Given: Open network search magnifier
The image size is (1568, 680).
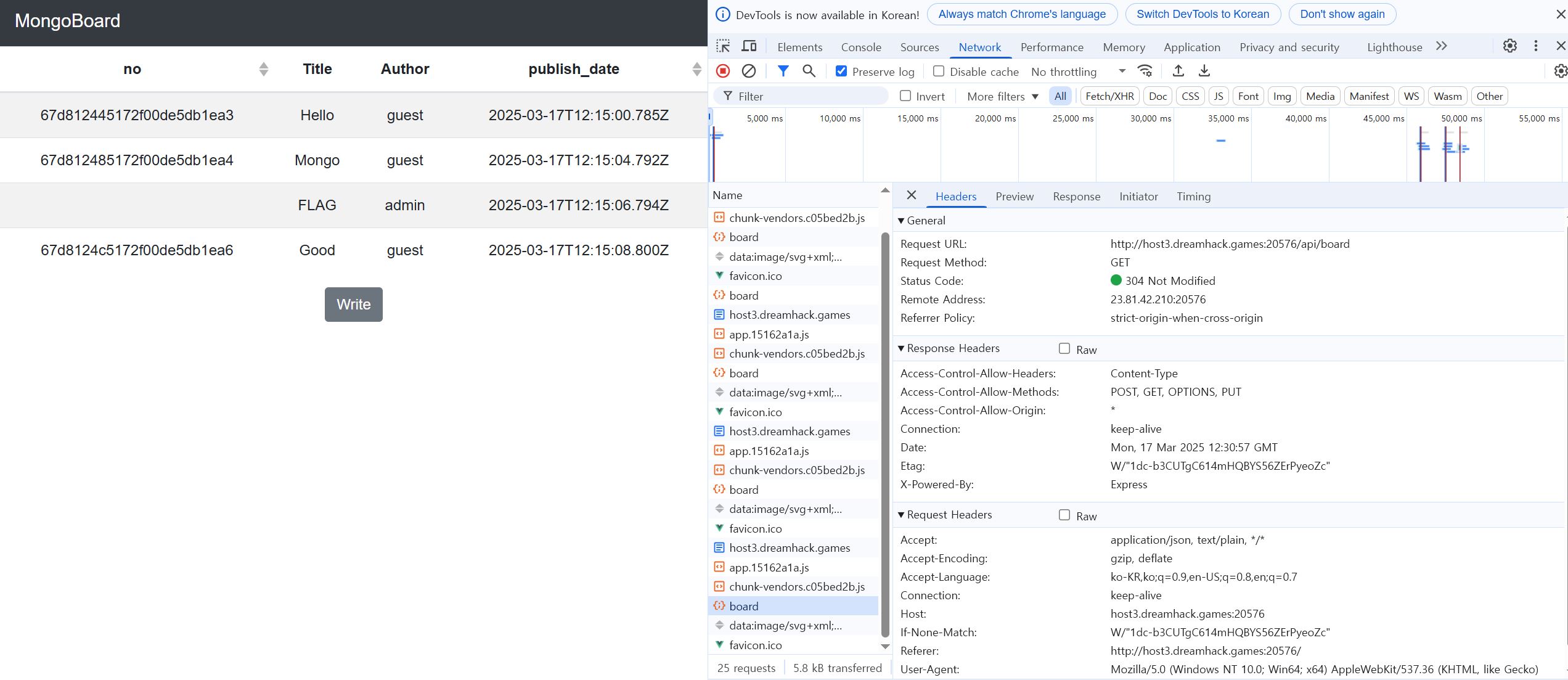Looking at the screenshot, I should pyautogui.click(x=809, y=72).
